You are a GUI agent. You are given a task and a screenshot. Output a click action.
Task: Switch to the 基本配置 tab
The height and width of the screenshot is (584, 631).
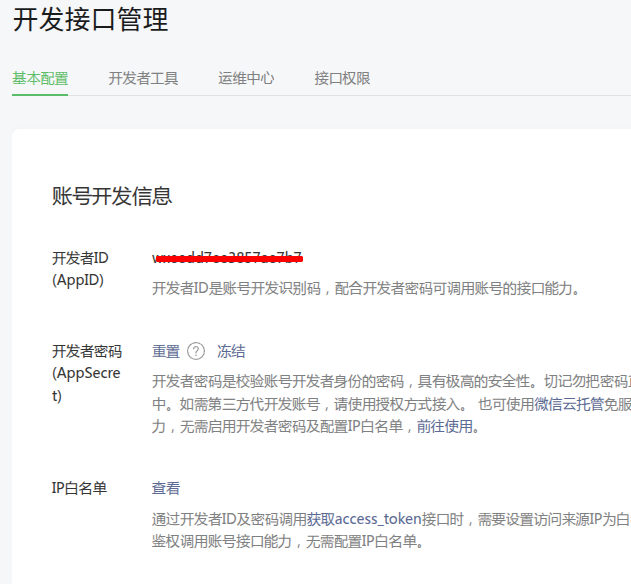40,78
